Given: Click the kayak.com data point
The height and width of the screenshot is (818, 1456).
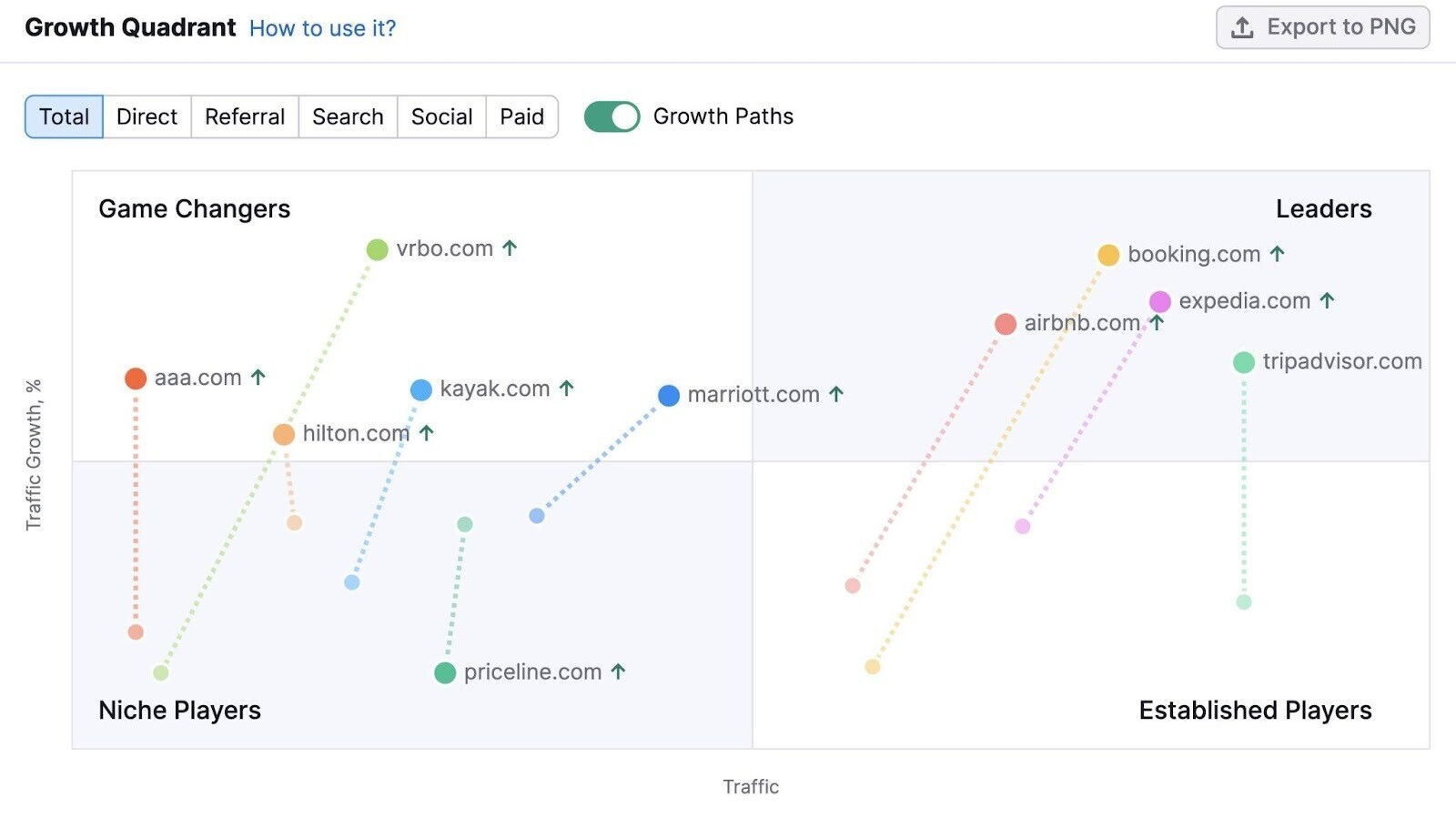Looking at the screenshot, I should [x=420, y=389].
